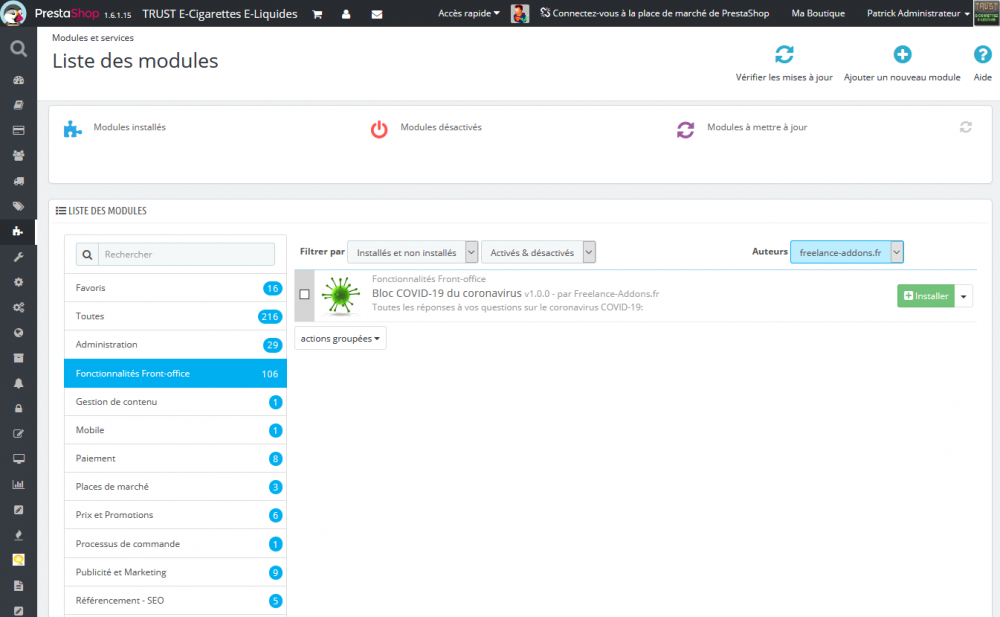Click the 'Modules désactivés' power icon

click(x=379, y=129)
